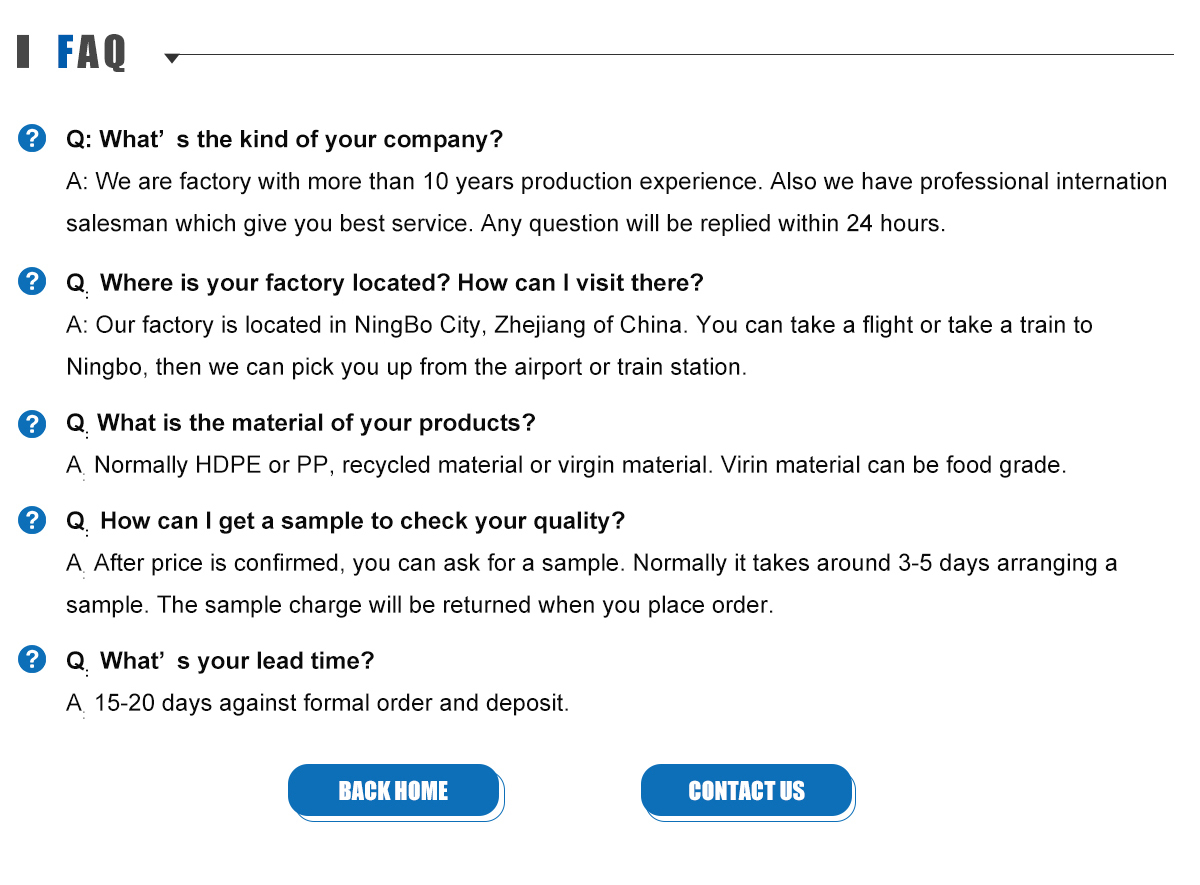
Task: Click question 'What's the kind of your company?'
Action: click(x=285, y=139)
